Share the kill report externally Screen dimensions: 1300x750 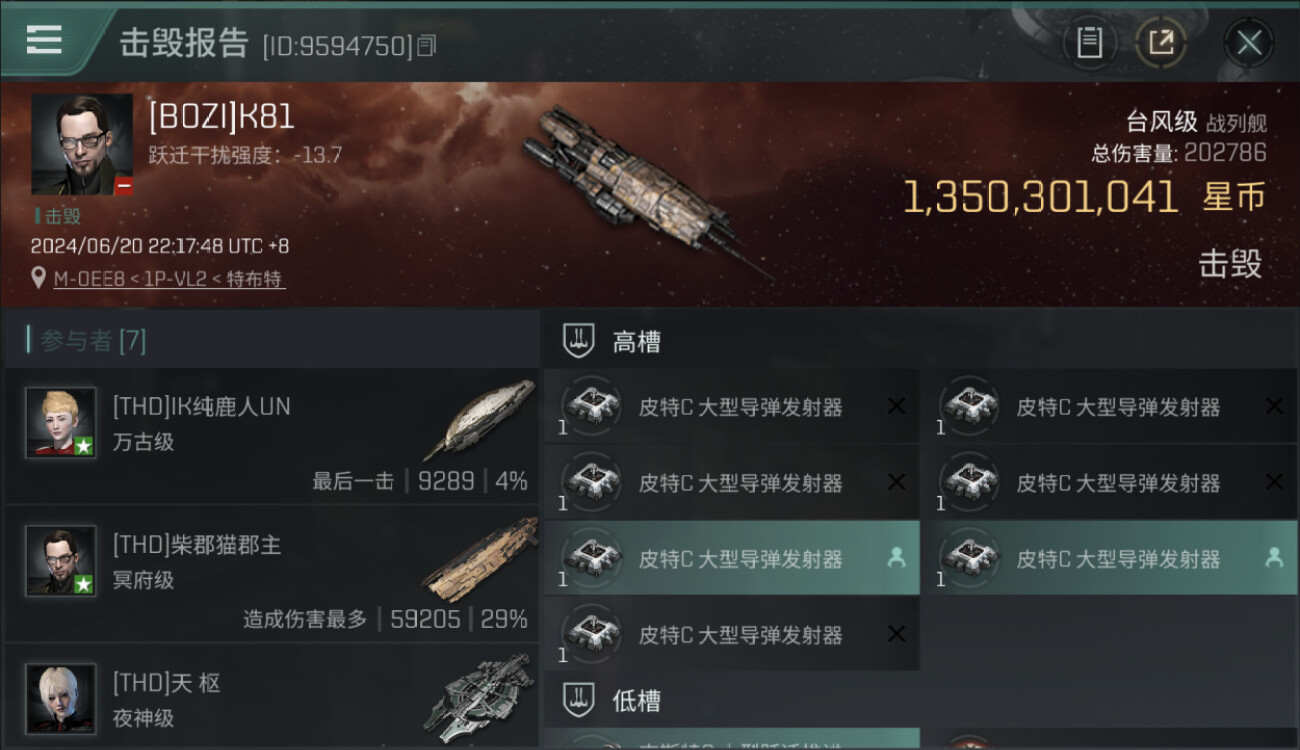[1161, 43]
